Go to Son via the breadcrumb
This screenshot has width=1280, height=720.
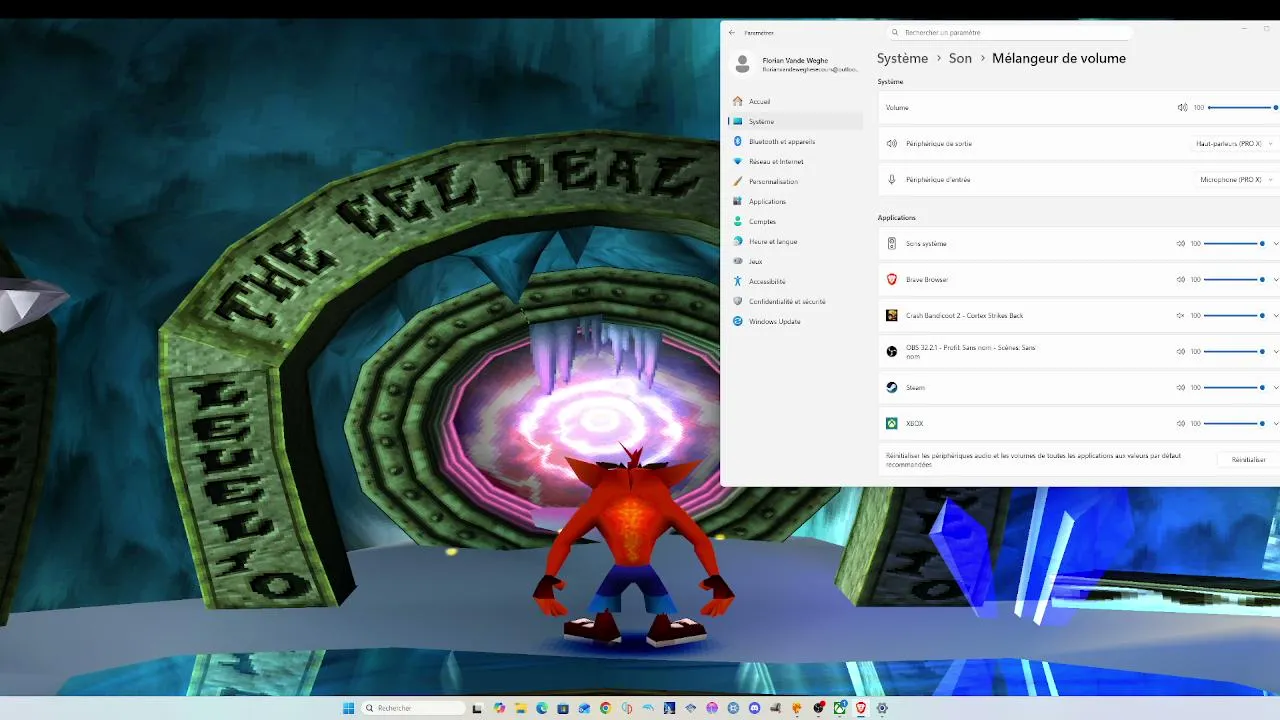960,58
